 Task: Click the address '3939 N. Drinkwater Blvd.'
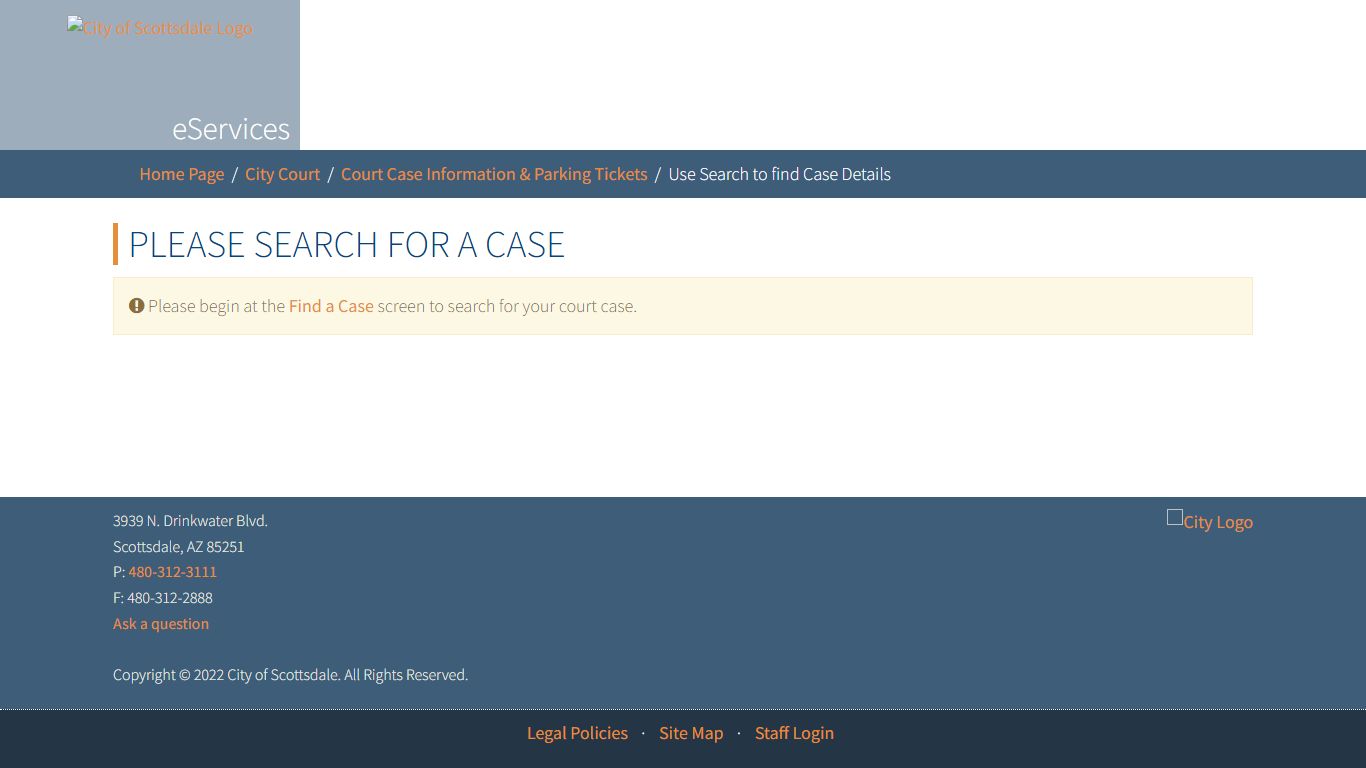[190, 521]
